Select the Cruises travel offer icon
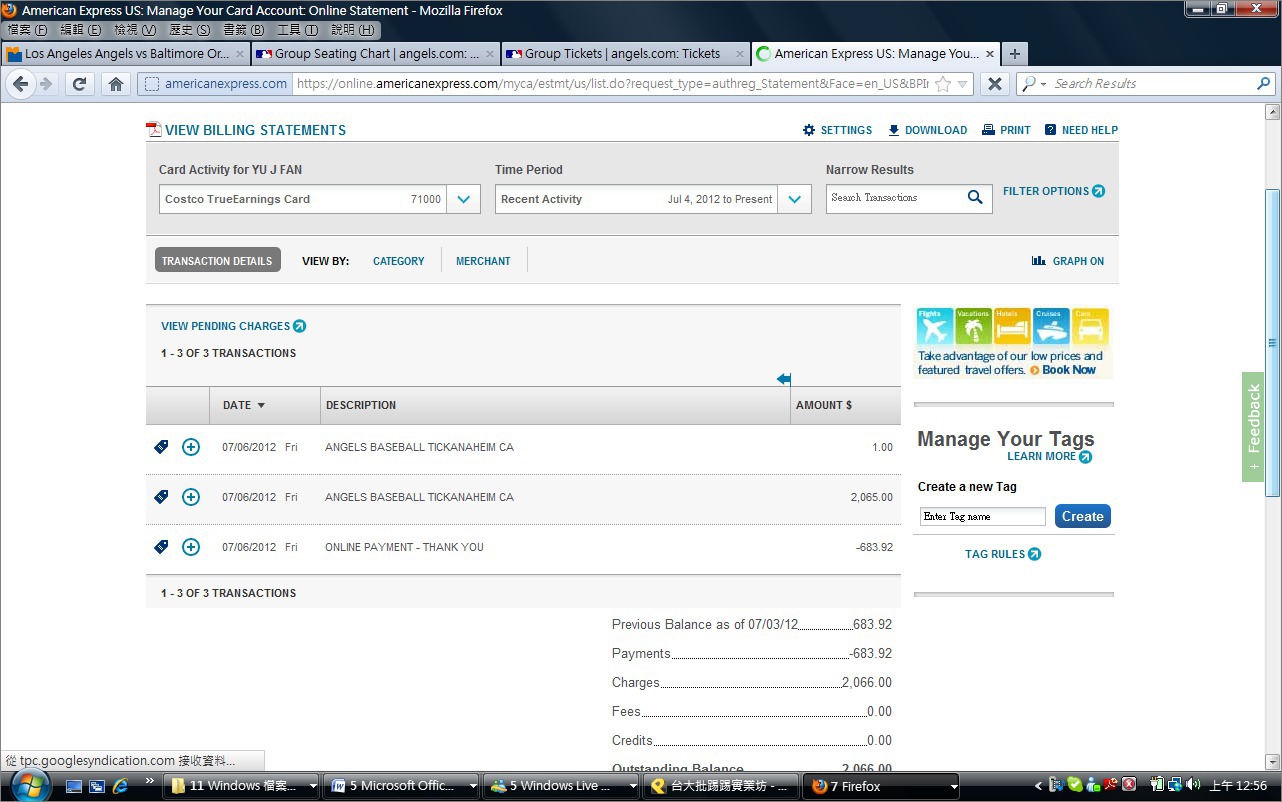The image size is (1282, 802). [x=1051, y=327]
